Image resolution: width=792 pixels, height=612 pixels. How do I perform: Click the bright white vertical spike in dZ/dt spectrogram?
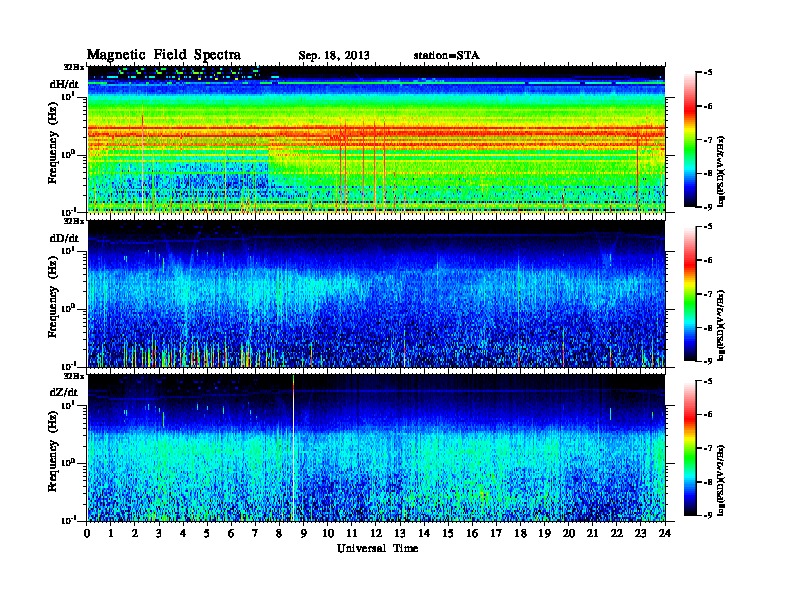(293, 449)
